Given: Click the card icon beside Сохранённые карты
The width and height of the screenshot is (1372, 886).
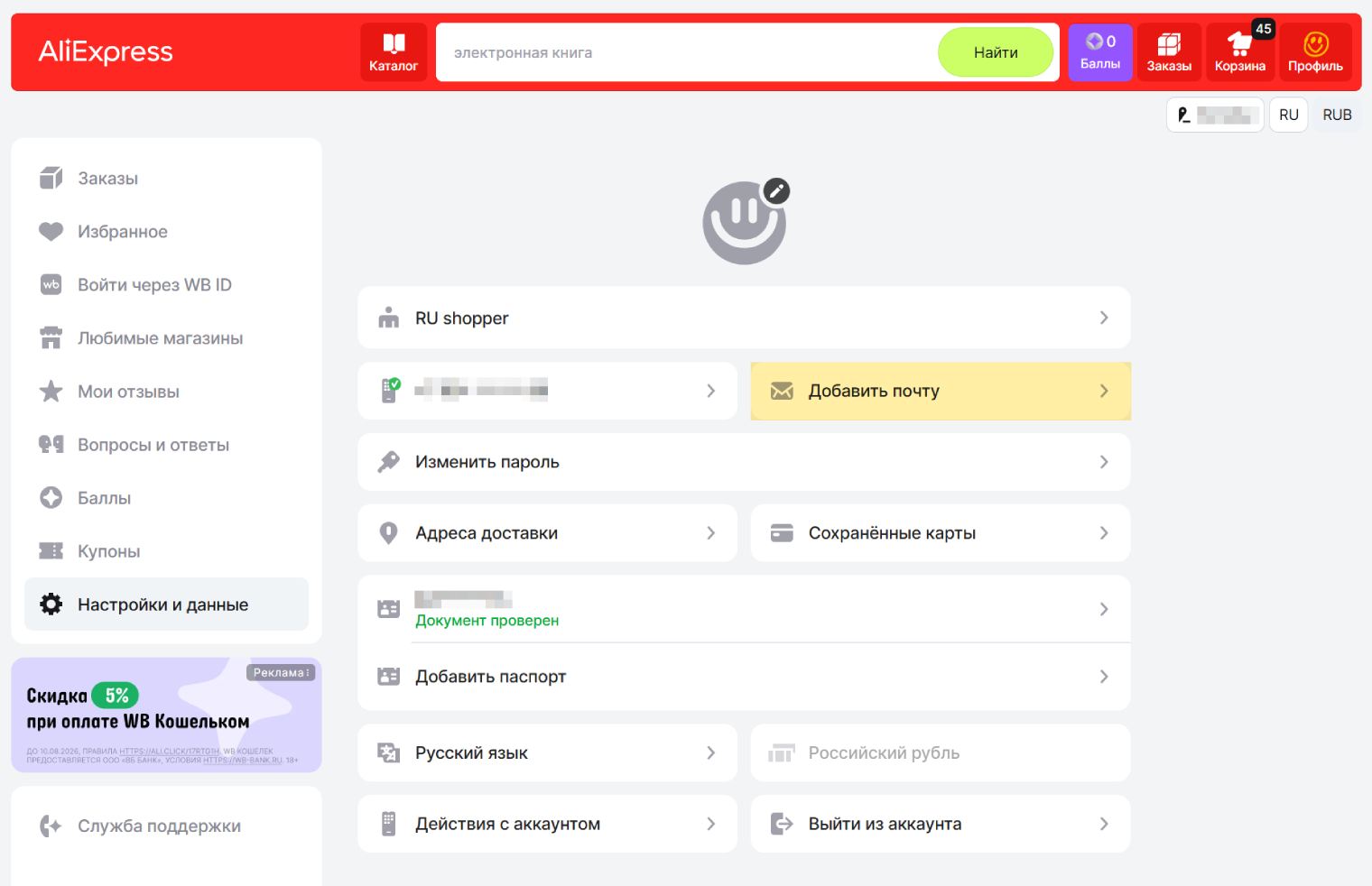Looking at the screenshot, I should point(782,533).
